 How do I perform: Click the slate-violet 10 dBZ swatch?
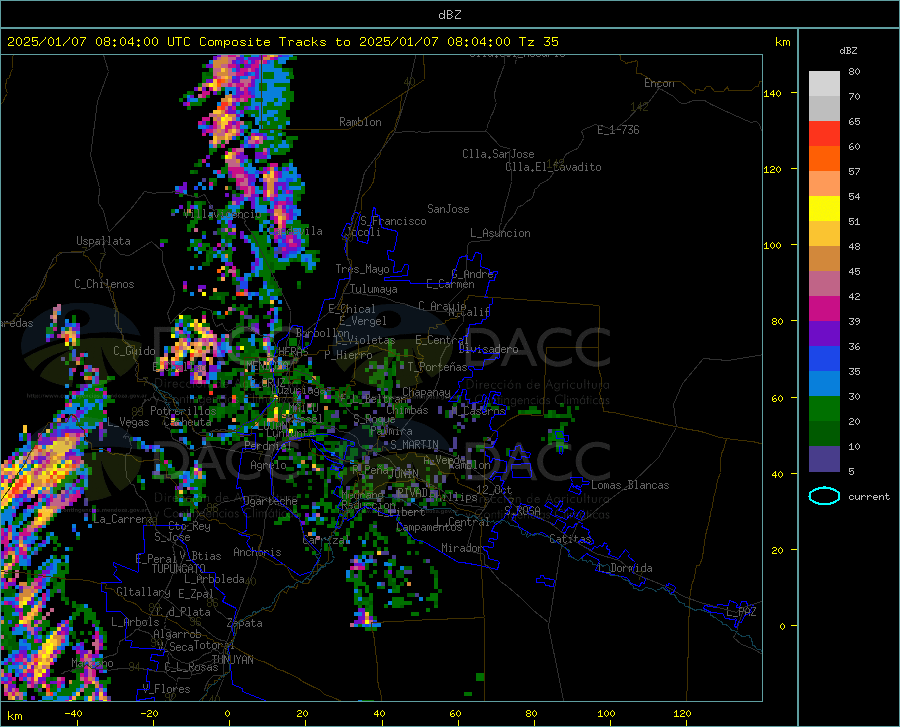coord(824,458)
